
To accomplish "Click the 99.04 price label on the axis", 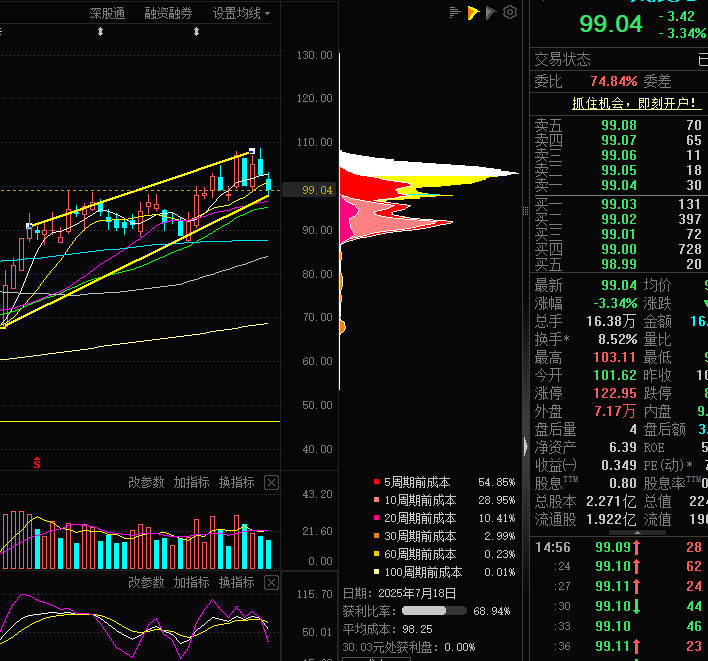I will click(310, 190).
